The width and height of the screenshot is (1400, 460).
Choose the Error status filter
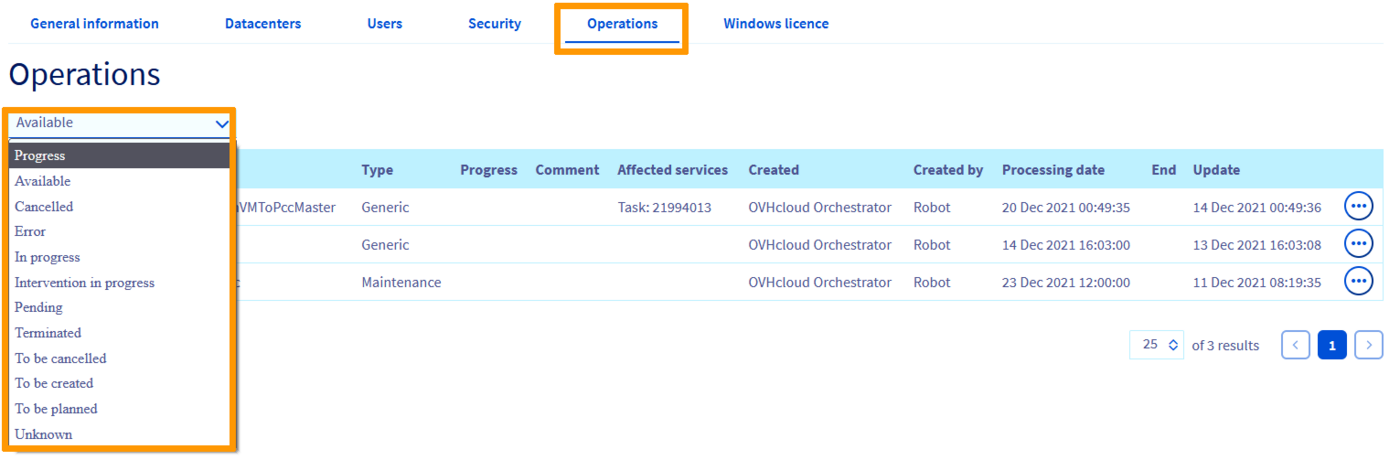pos(30,232)
